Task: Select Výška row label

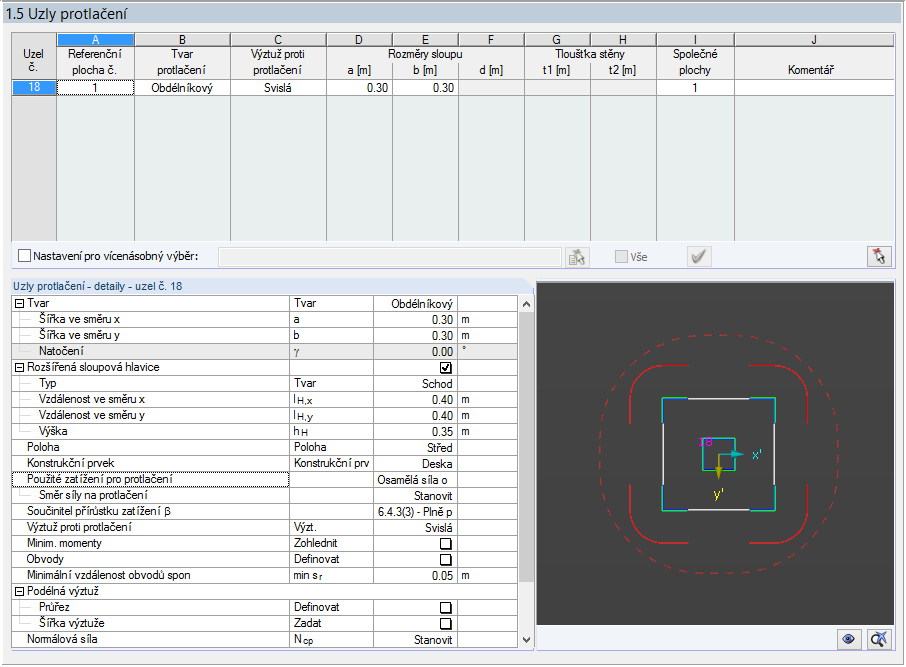Action: point(53,432)
